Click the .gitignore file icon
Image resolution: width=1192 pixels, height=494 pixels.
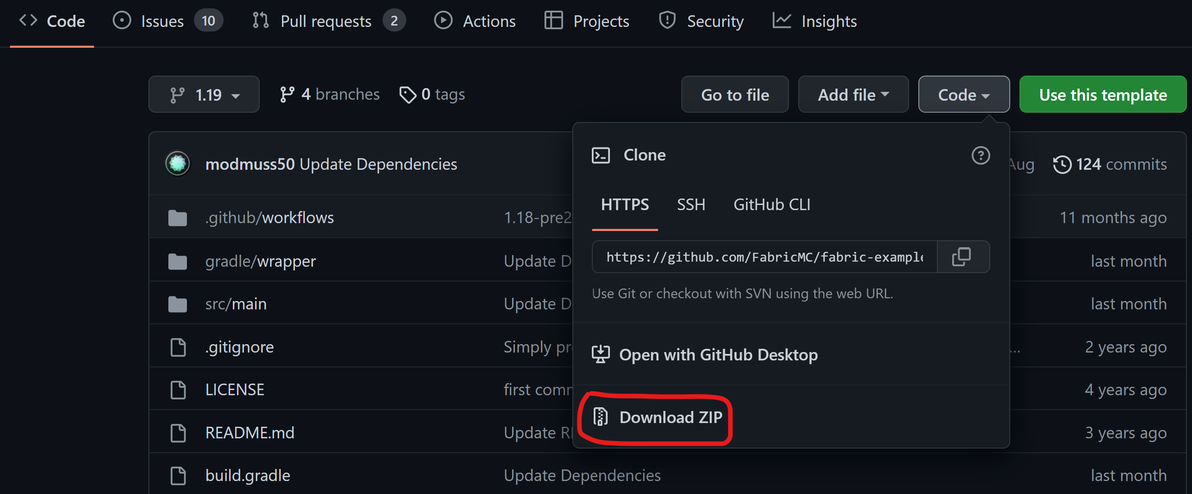178,347
